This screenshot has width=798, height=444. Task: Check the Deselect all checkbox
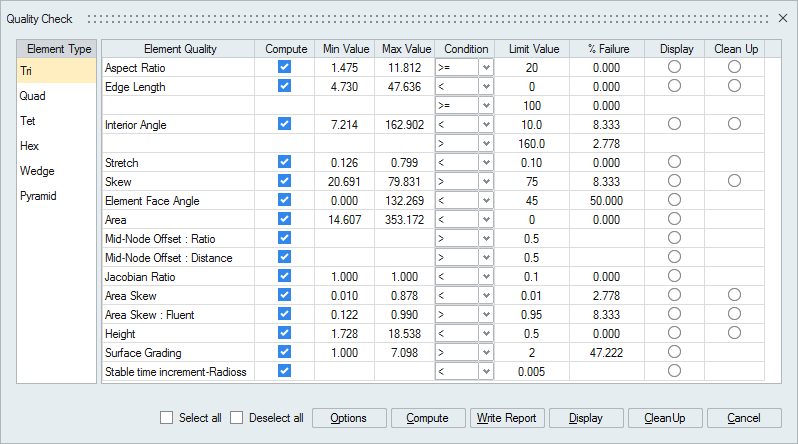pos(237,418)
